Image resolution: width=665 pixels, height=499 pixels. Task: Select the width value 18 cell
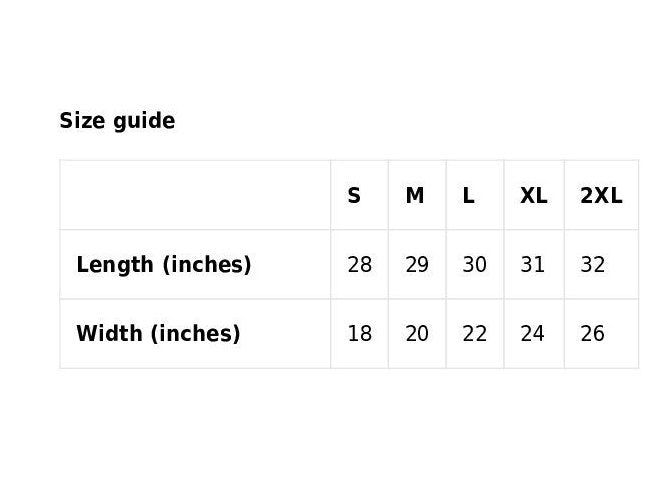point(359,333)
